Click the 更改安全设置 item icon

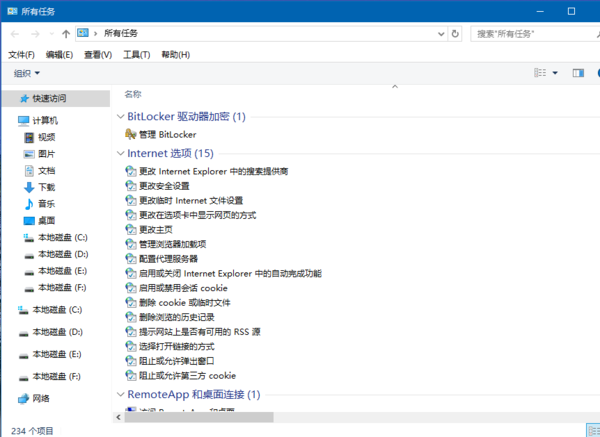pos(131,186)
